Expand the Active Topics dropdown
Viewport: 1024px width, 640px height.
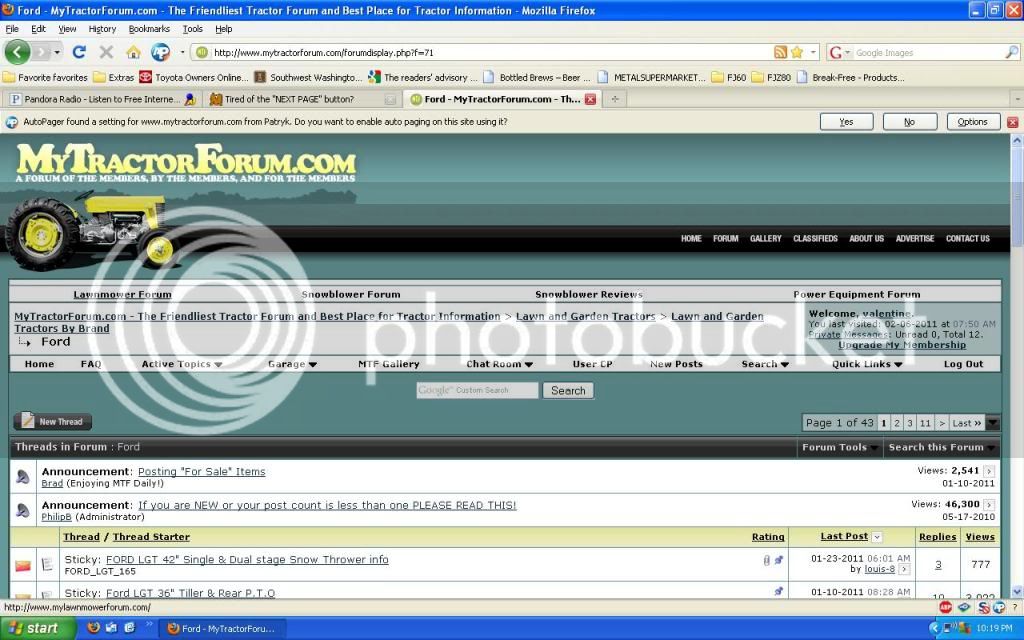tap(181, 364)
